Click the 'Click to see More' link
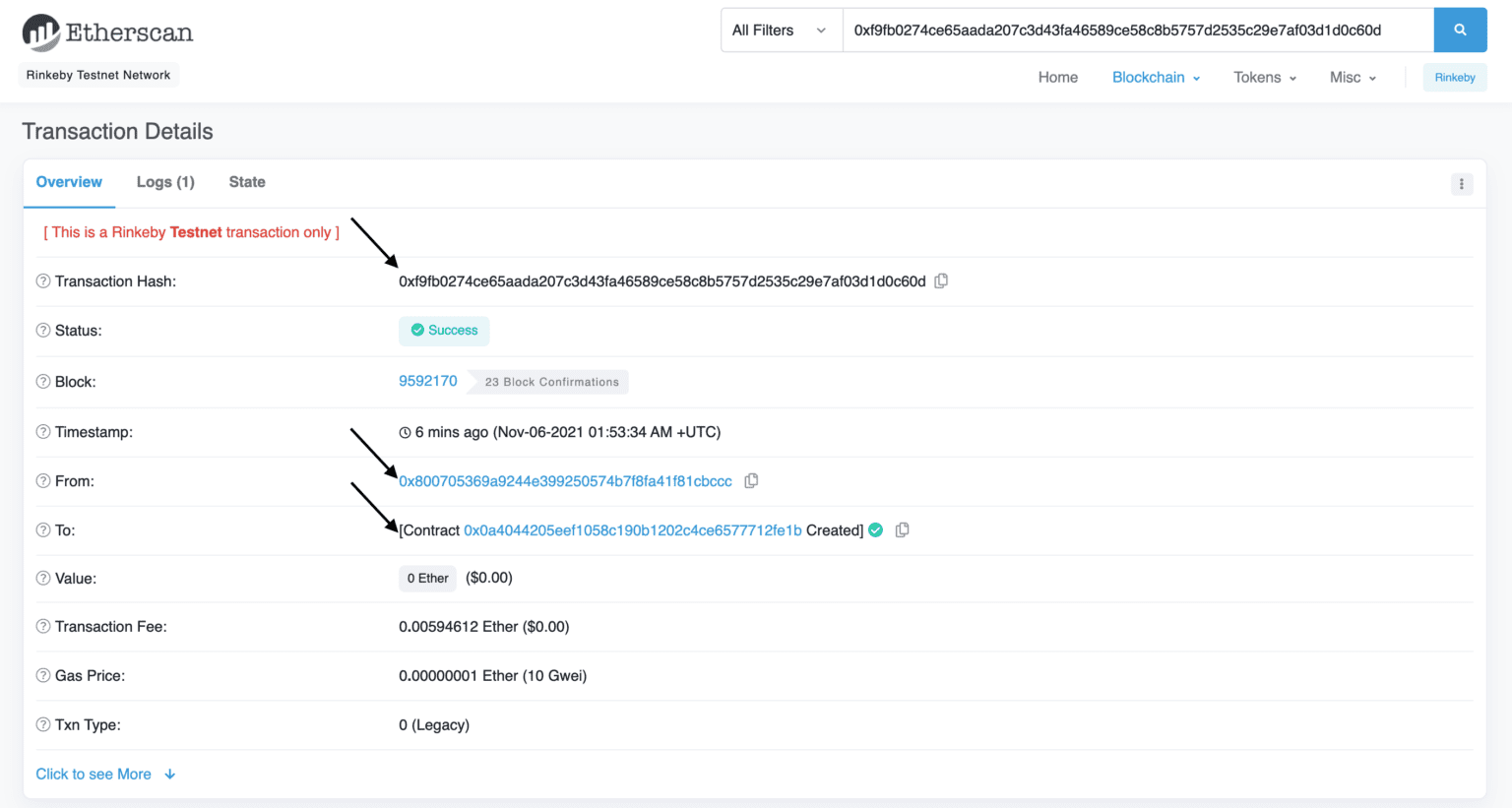The width and height of the screenshot is (1512, 808). pos(94,774)
